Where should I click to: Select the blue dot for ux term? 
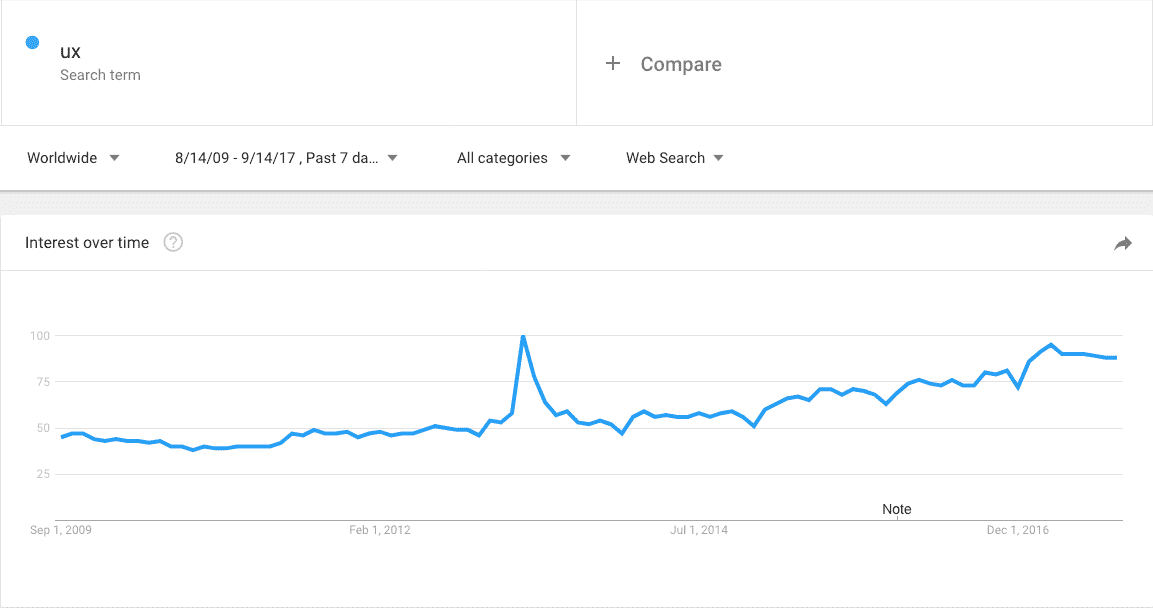coord(32,43)
